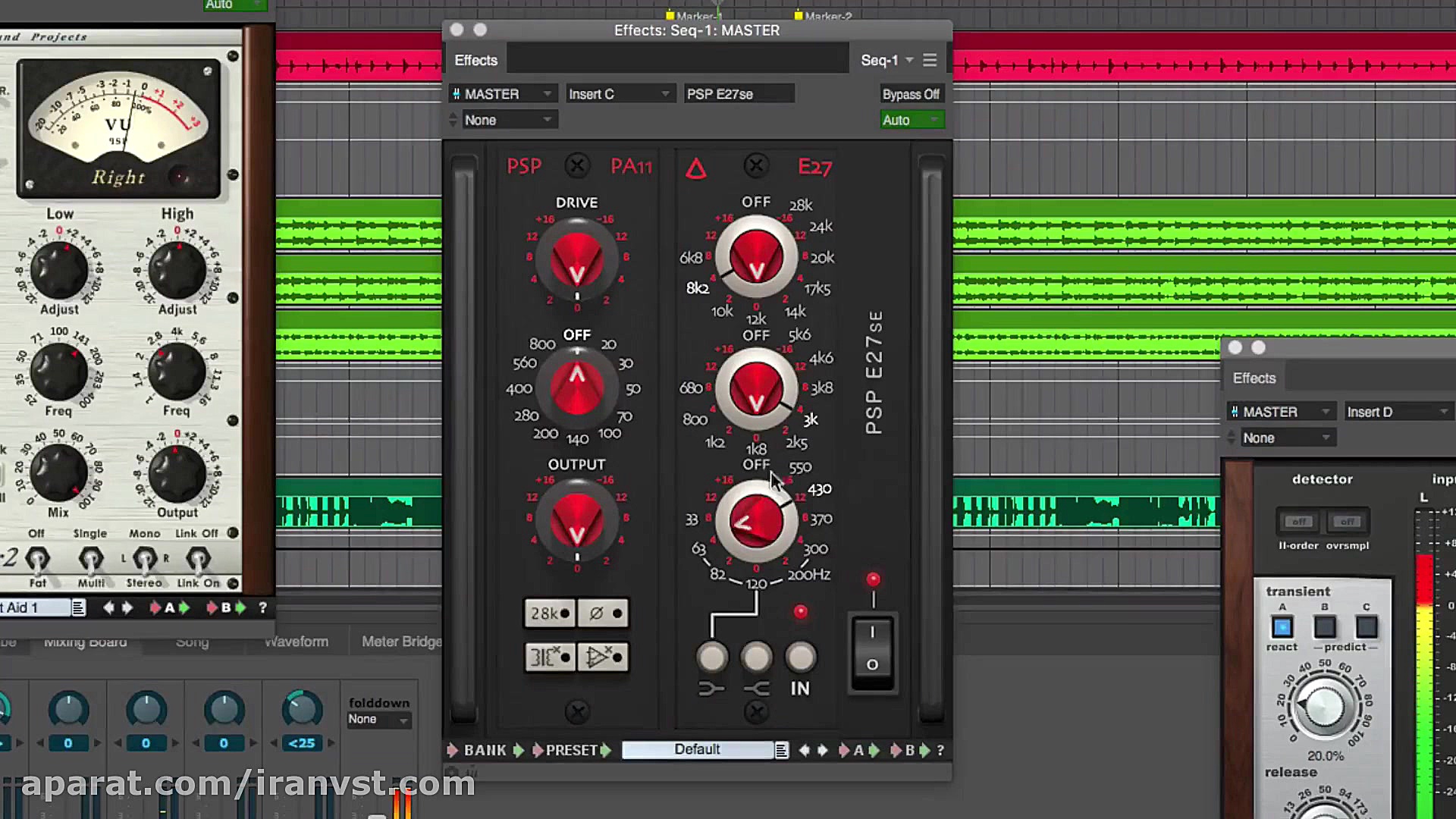Open the preset list icon next to Default
Screen dimensions: 1456x819
[x=781, y=750]
